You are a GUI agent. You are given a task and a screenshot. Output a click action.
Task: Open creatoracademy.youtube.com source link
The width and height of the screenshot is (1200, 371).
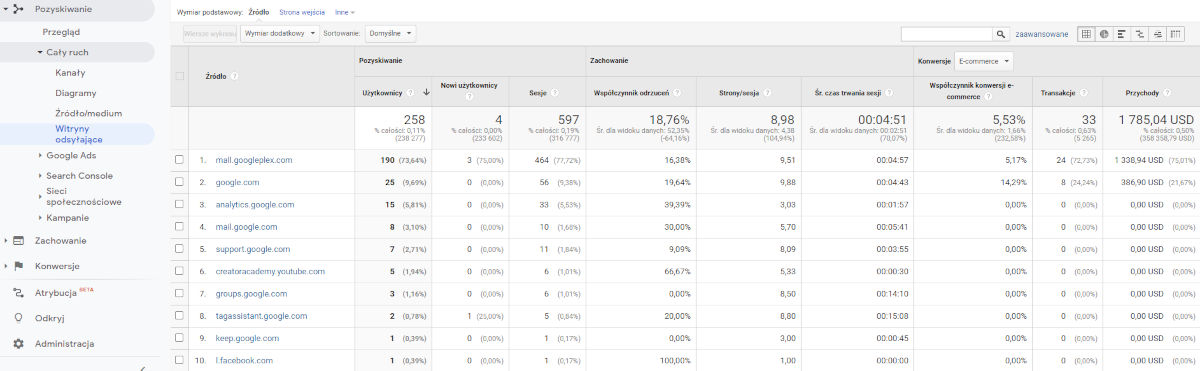270,271
